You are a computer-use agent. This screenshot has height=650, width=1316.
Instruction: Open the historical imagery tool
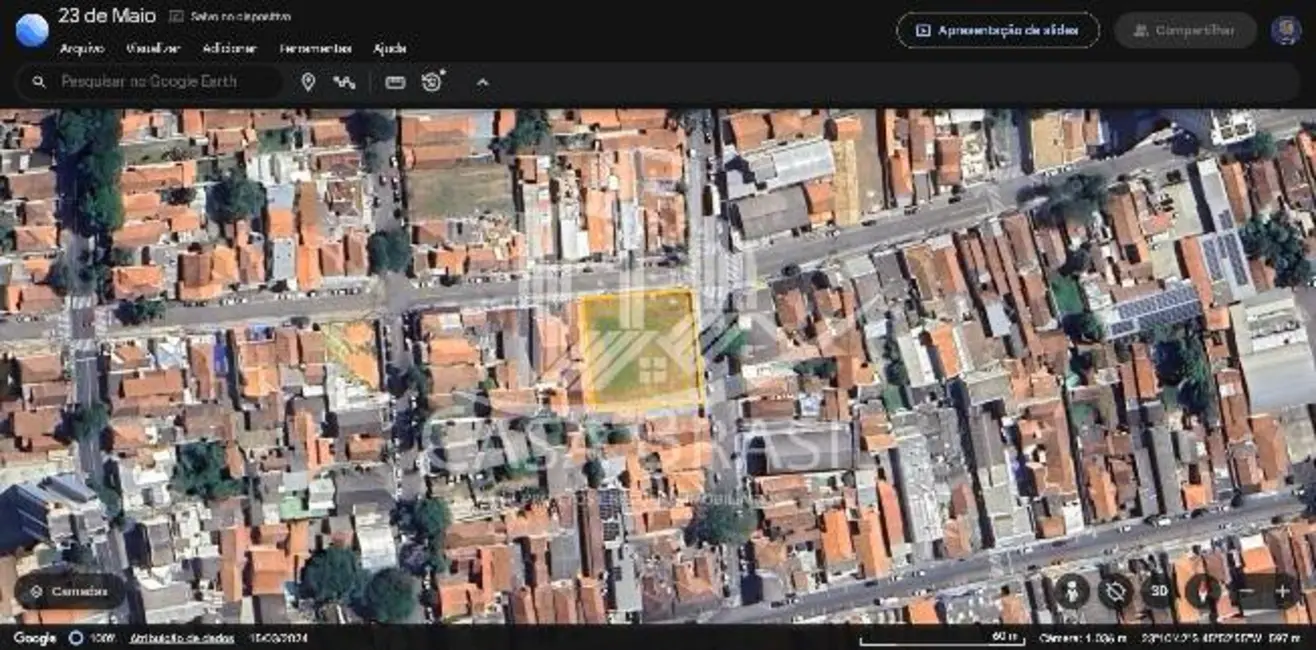432,82
